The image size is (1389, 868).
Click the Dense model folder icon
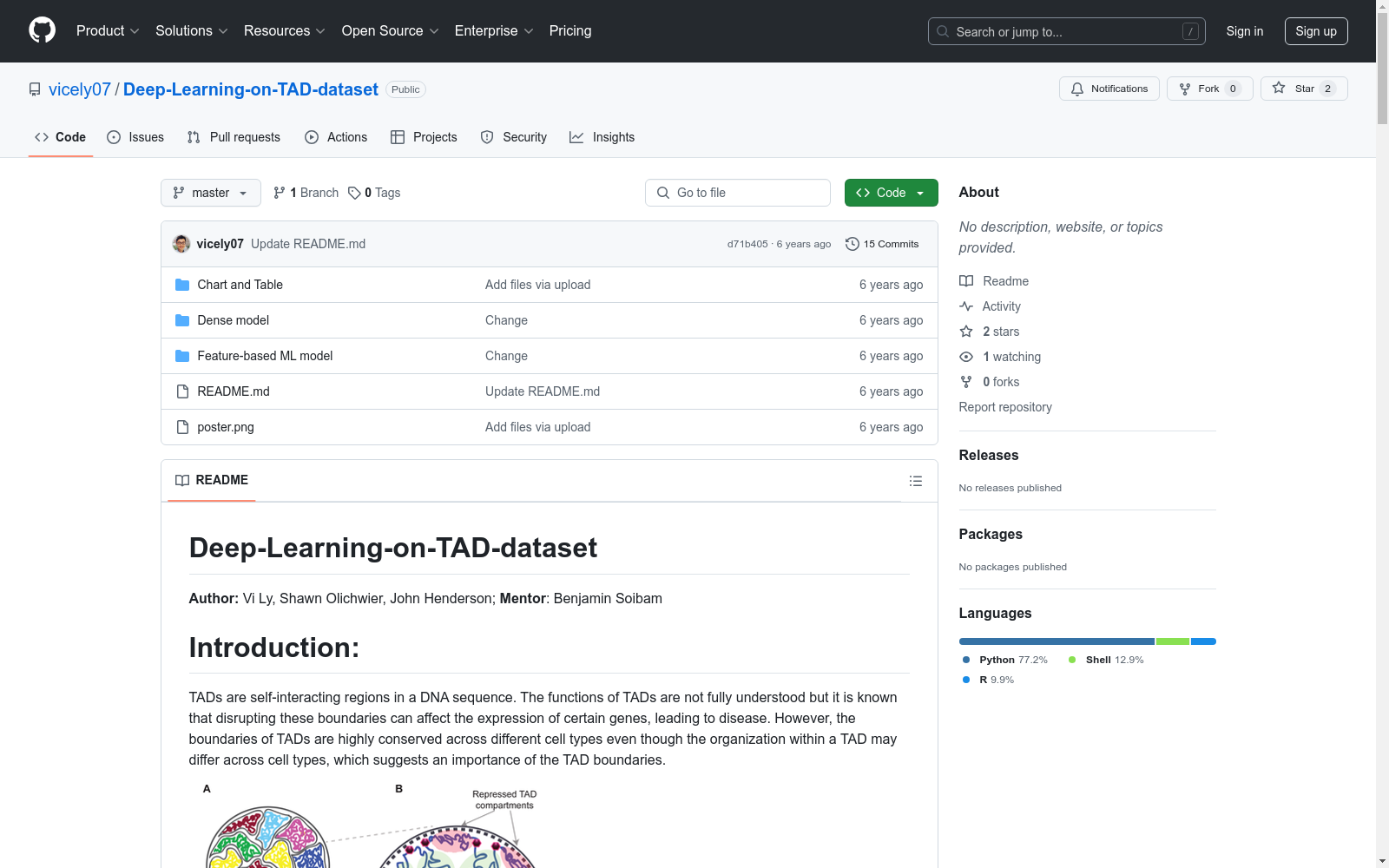point(182,320)
